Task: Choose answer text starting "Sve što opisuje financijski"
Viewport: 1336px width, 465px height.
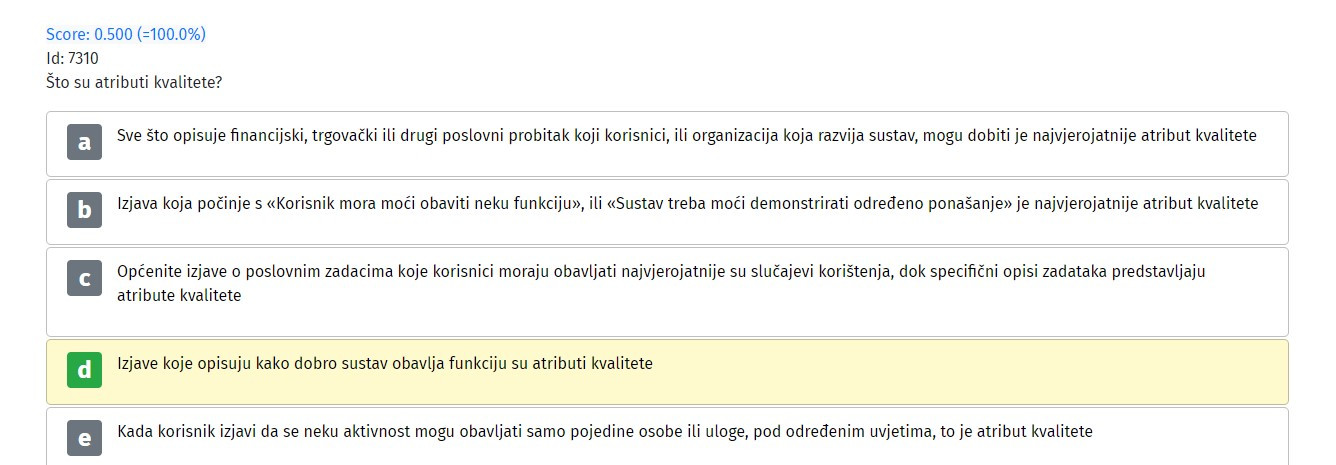Action: point(687,135)
